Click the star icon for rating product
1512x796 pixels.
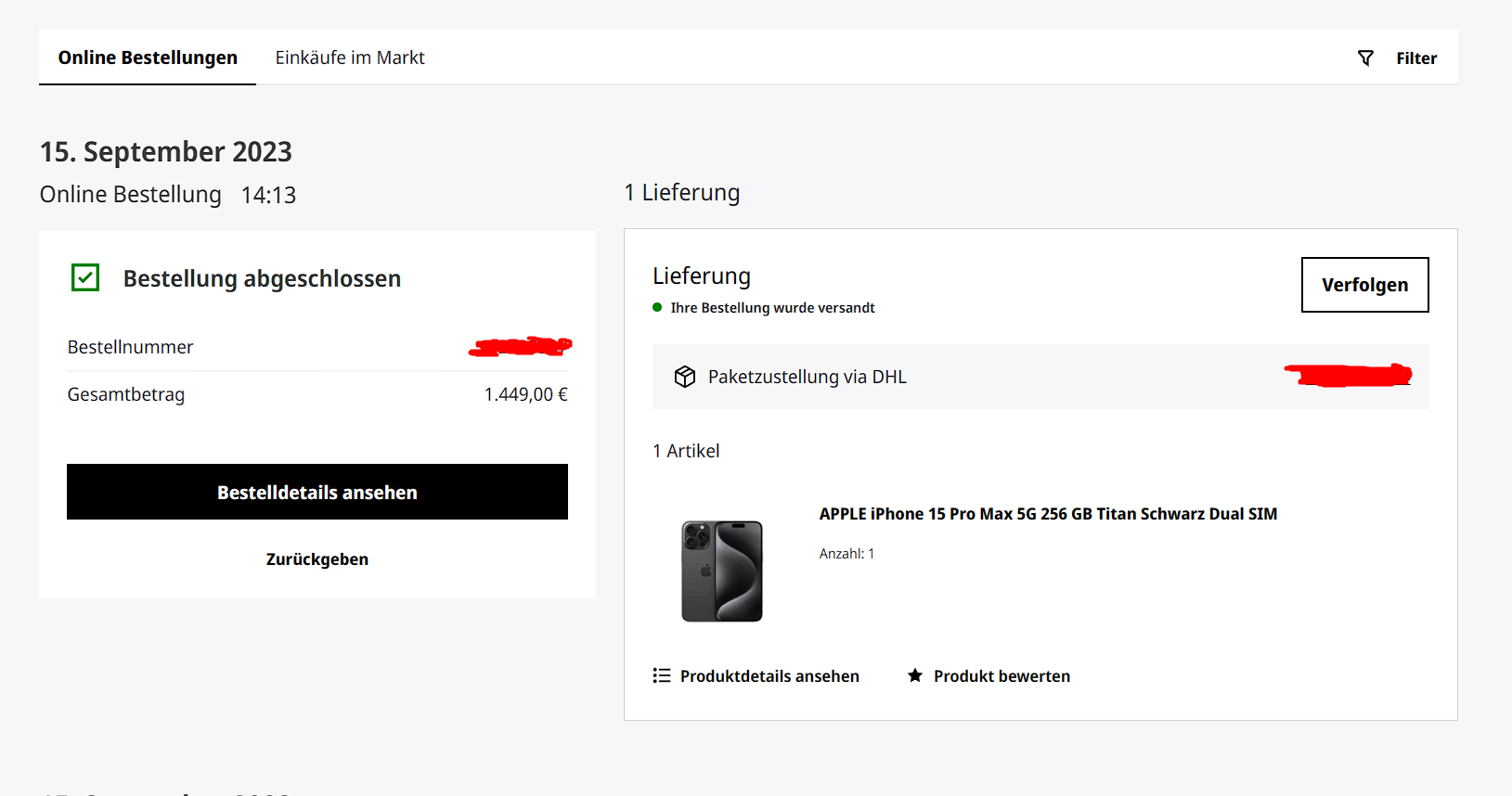915,675
